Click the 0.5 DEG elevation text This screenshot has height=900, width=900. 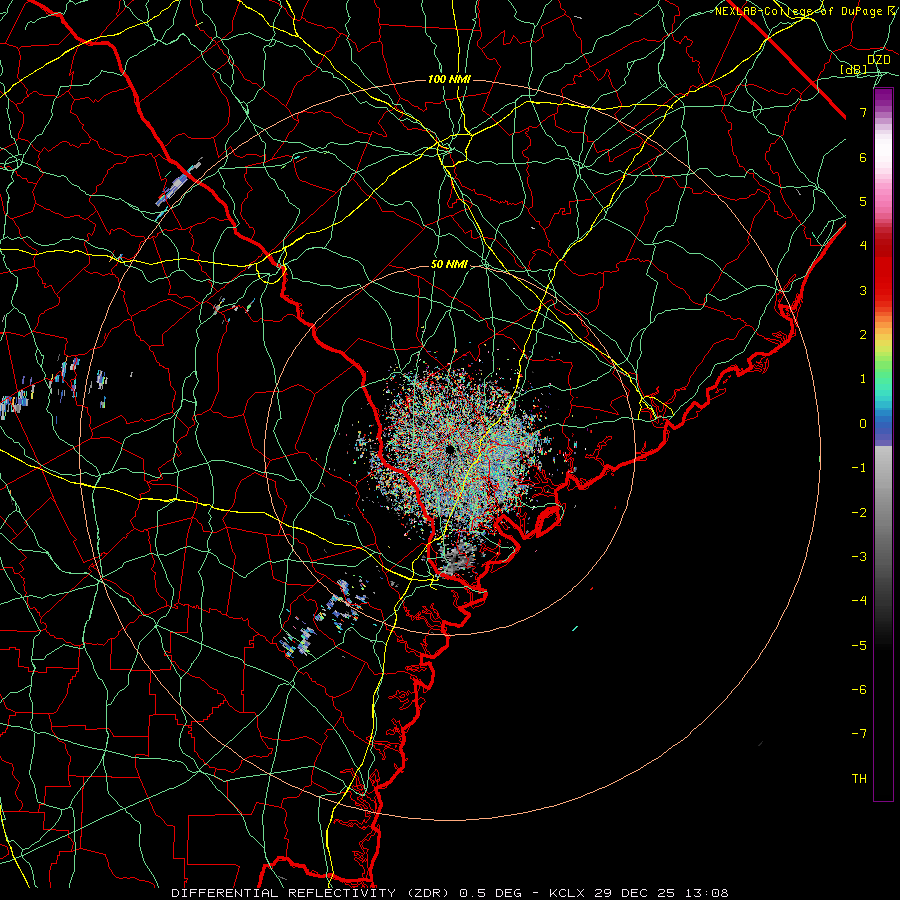point(491,893)
